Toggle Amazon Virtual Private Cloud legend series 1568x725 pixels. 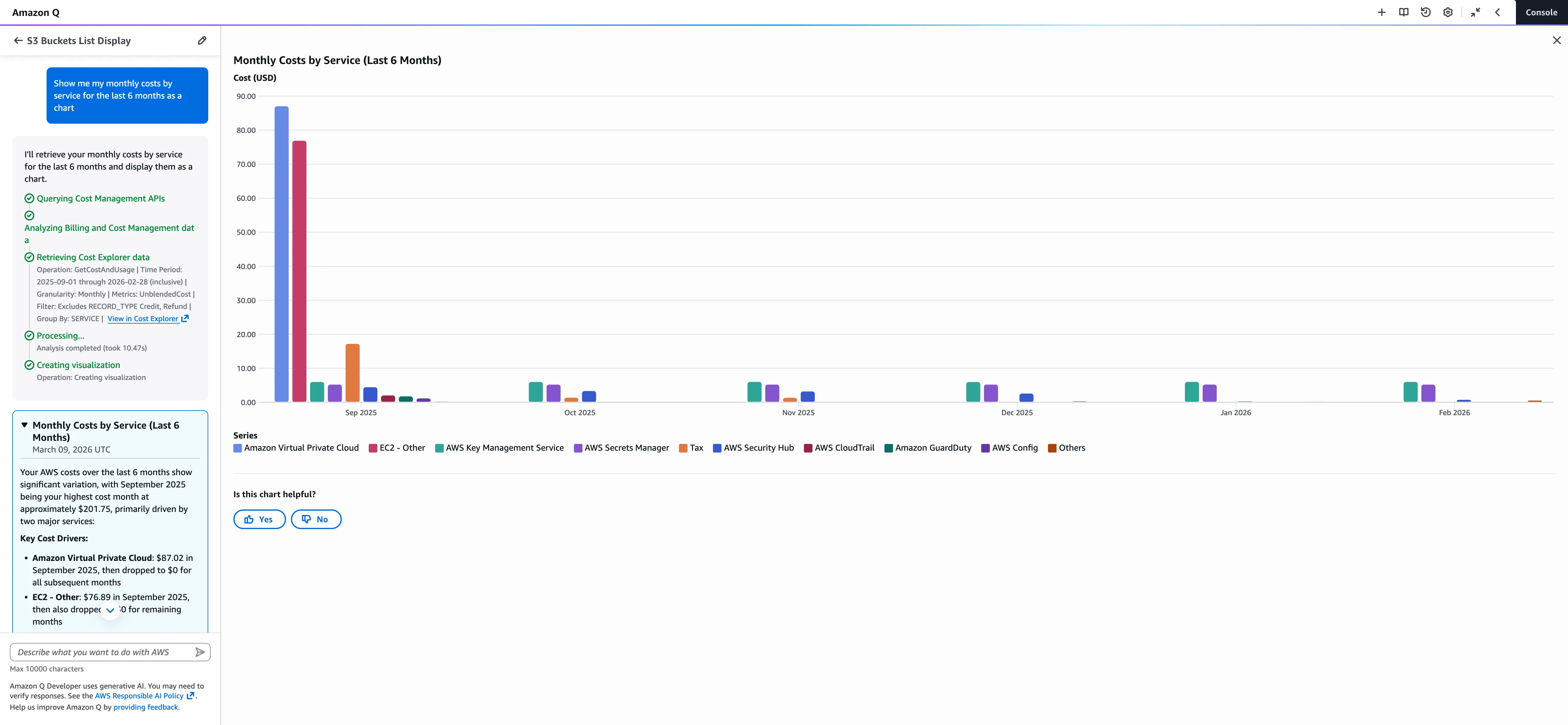pos(296,448)
